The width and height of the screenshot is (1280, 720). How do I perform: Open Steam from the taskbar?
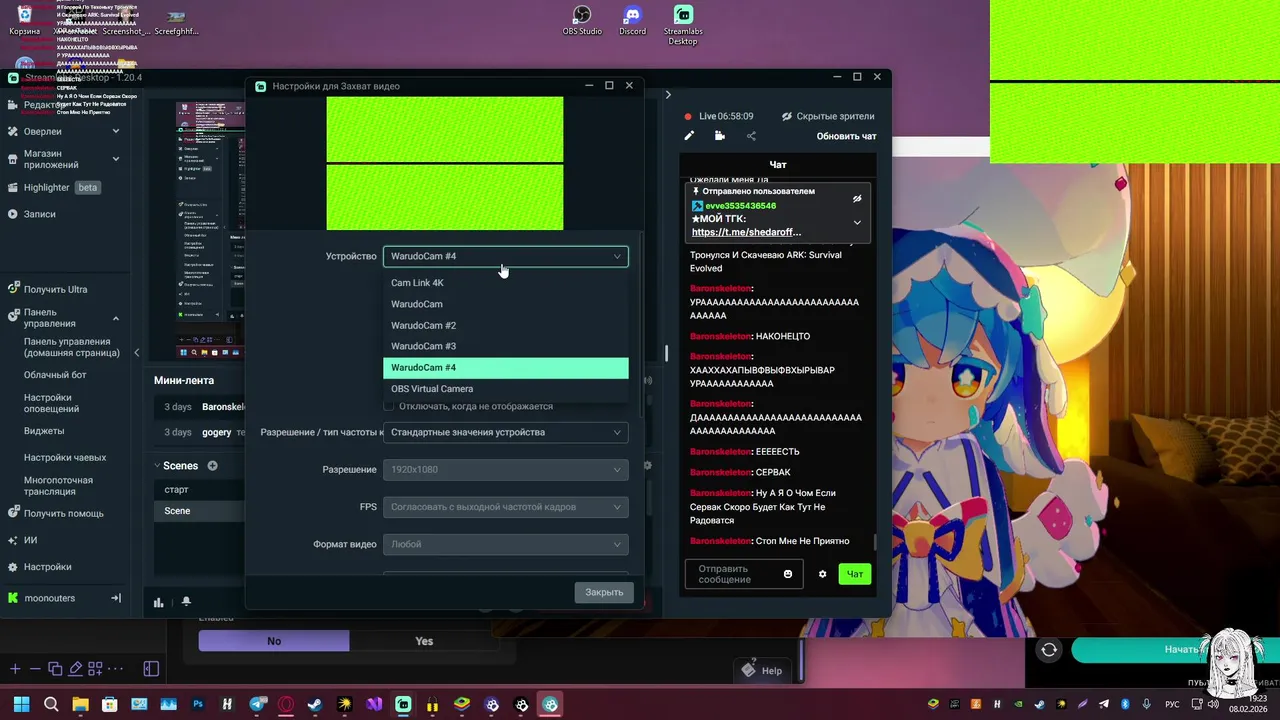pos(315,704)
